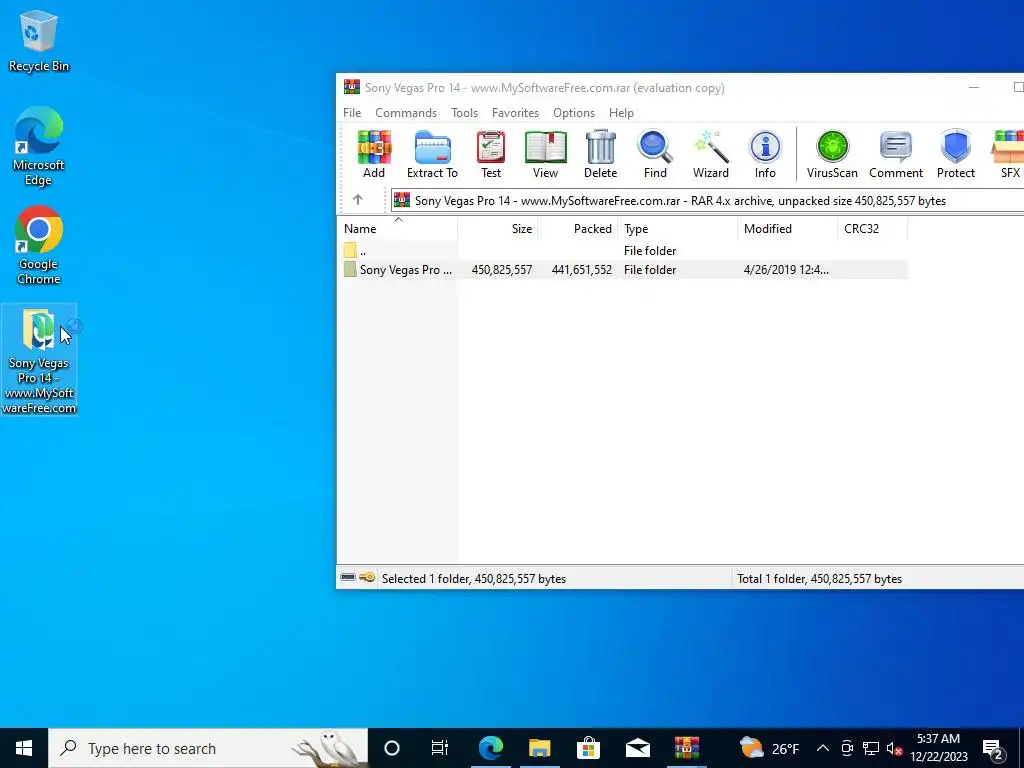
Task: Open the network tray icon
Action: pos(871,748)
